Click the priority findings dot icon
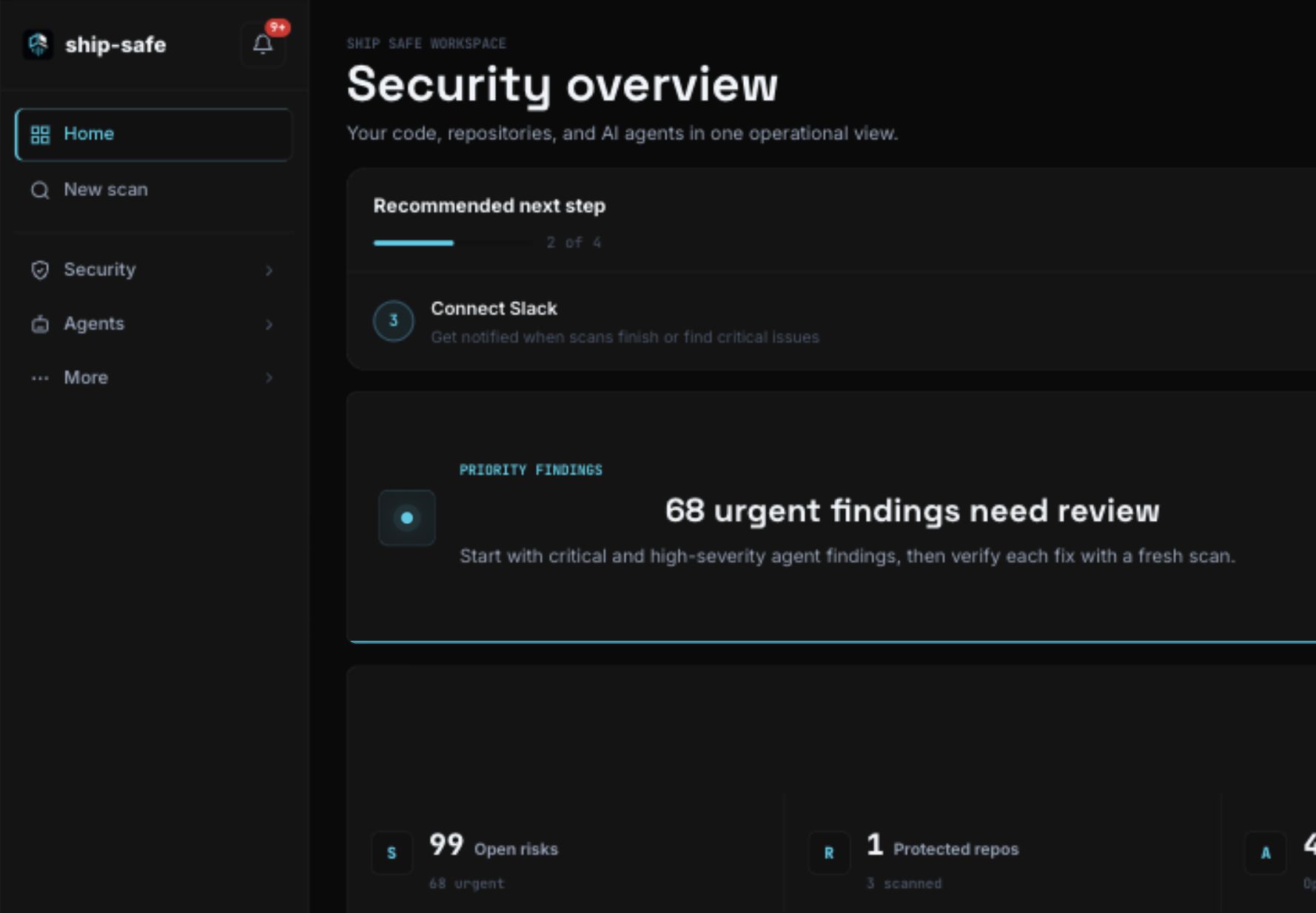Image resolution: width=1316 pixels, height=913 pixels. (x=406, y=518)
